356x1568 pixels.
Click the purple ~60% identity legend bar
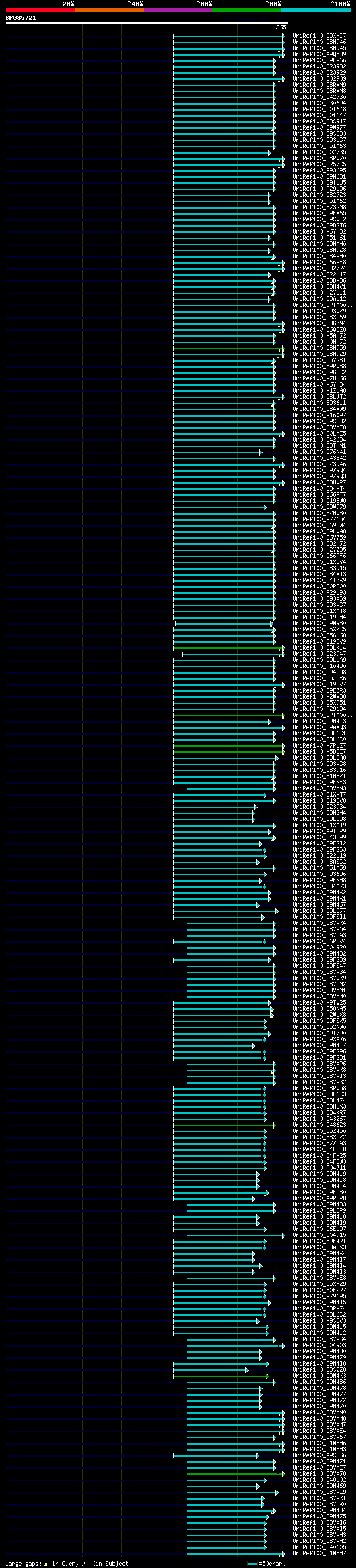(179, 10)
